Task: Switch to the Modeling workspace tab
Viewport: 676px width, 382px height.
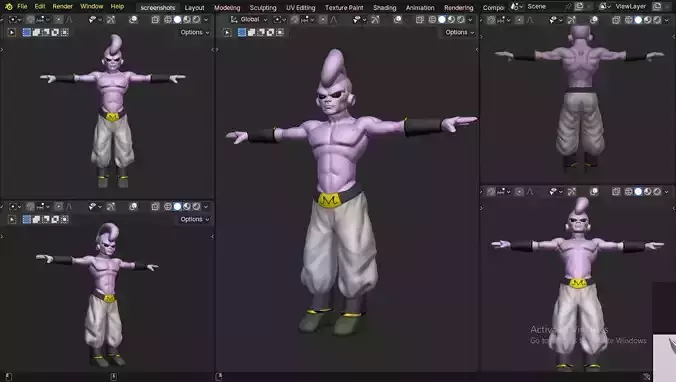Action: coord(227,7)
